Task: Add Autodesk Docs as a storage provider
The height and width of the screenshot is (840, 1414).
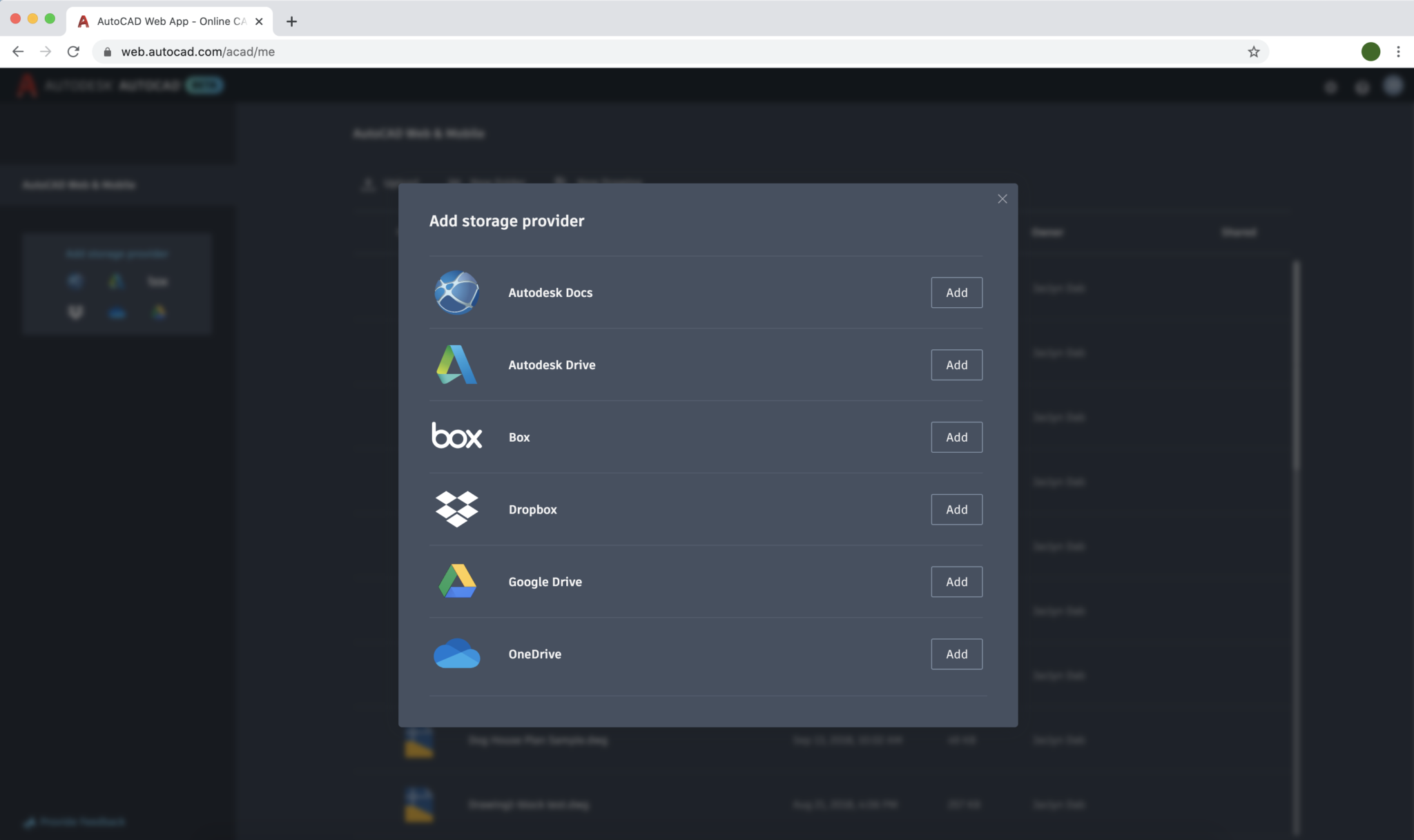Action: coord(956,292)
